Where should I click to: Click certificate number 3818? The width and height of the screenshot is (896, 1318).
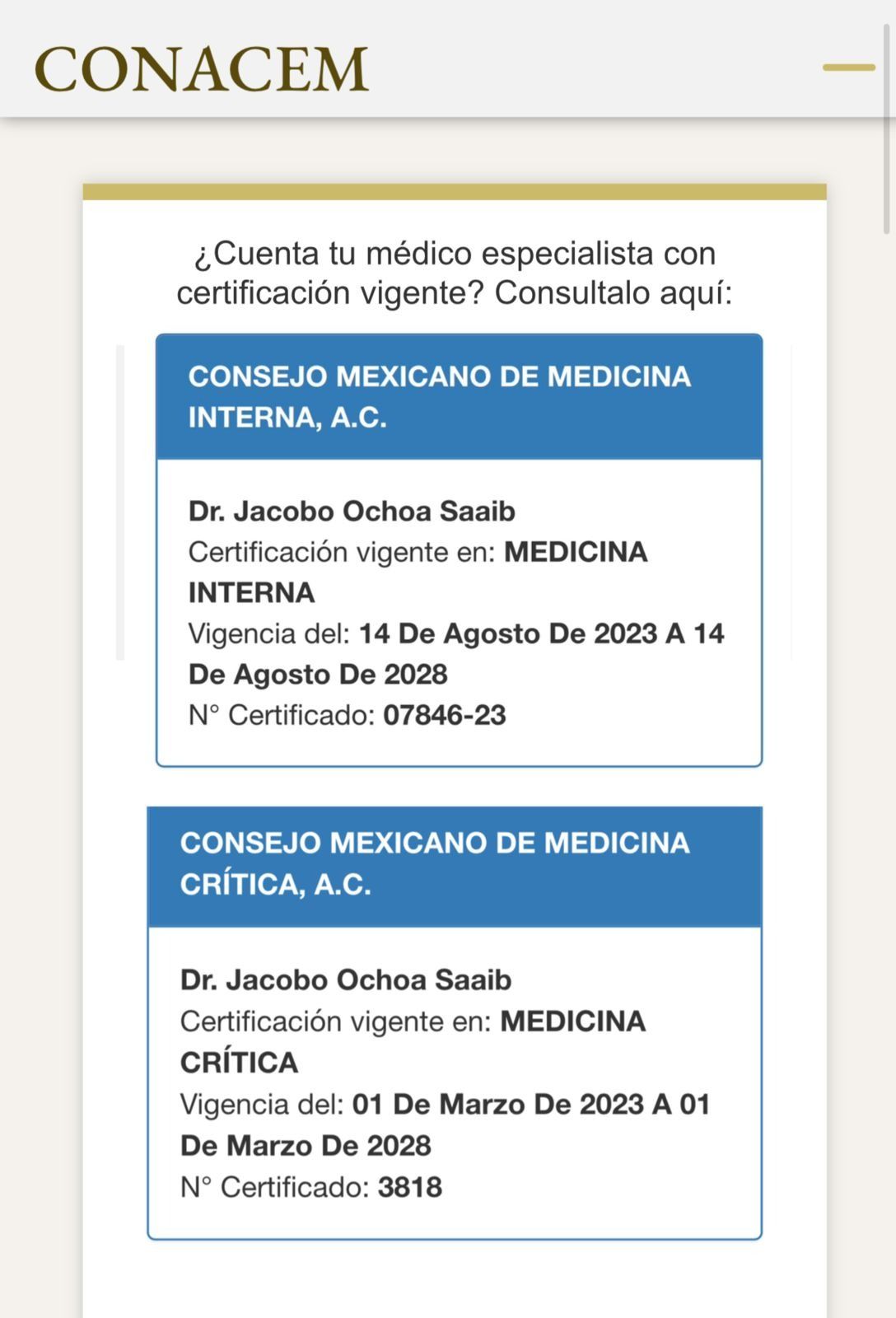click(x=410, y=1187)
